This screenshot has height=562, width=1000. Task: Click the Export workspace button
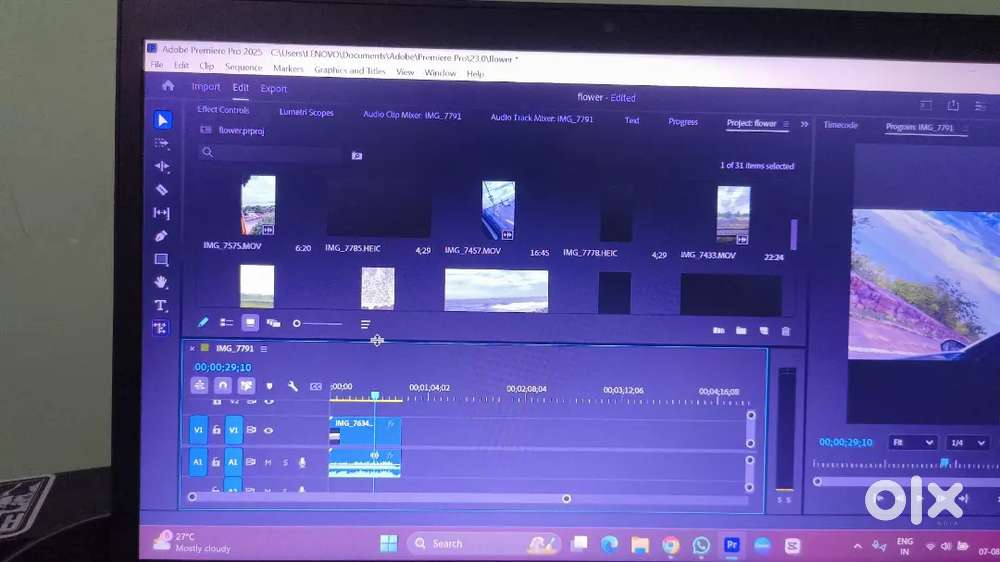click(x=274, y=88)
